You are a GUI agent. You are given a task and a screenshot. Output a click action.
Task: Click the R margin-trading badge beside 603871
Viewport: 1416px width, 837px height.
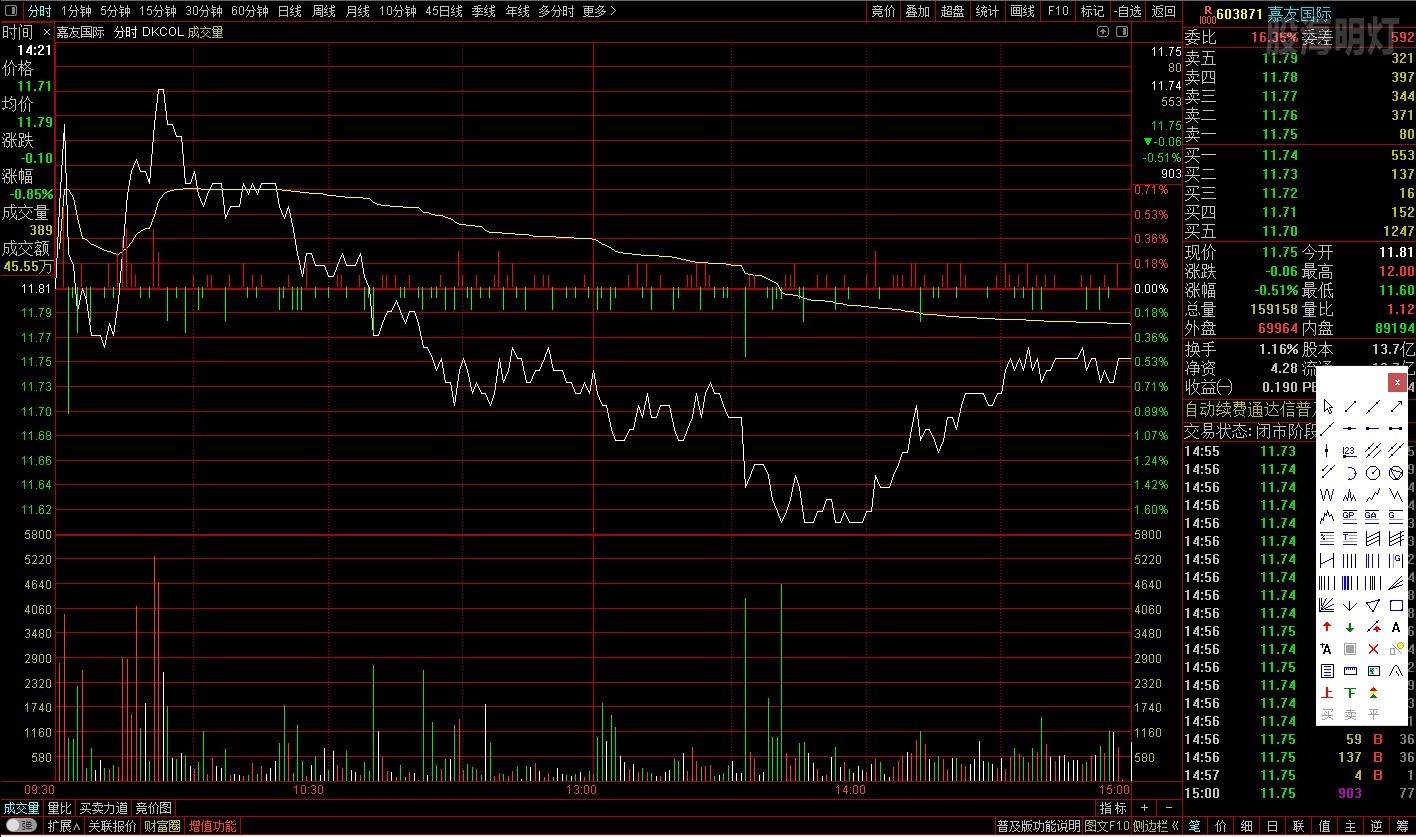(1208, 14)
